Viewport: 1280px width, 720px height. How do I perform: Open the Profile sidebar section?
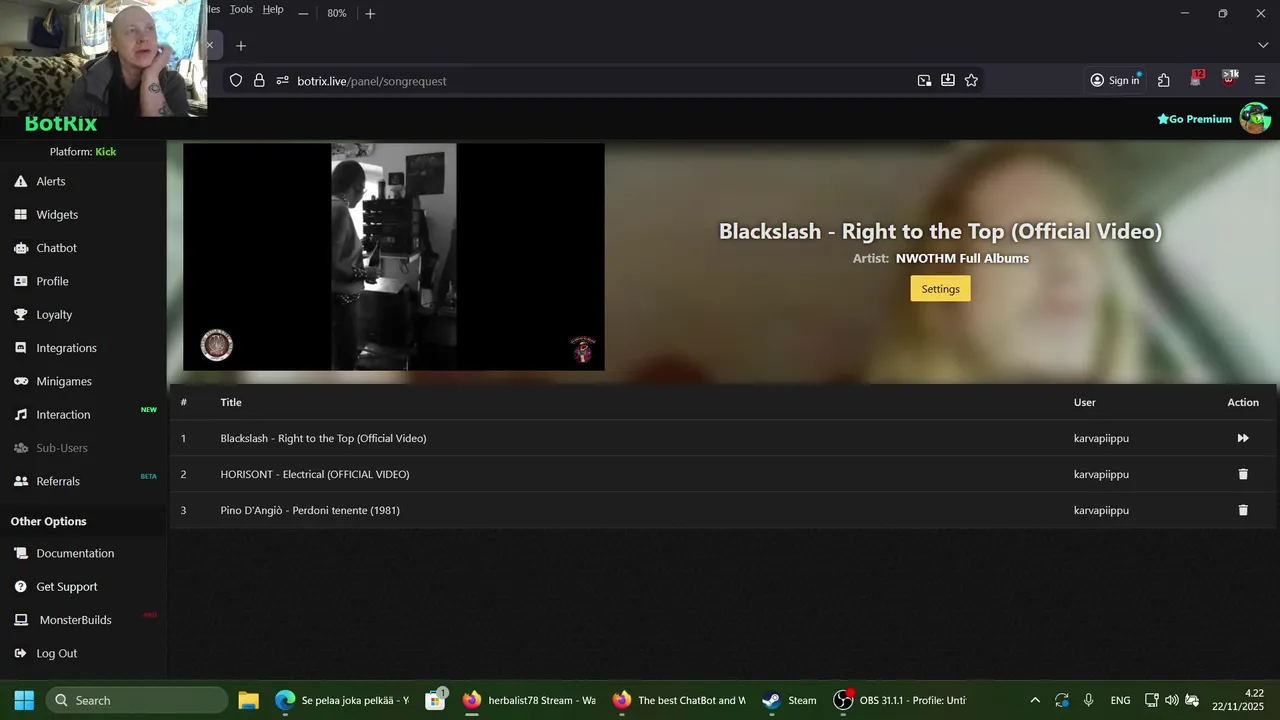[x=52, y=281]
